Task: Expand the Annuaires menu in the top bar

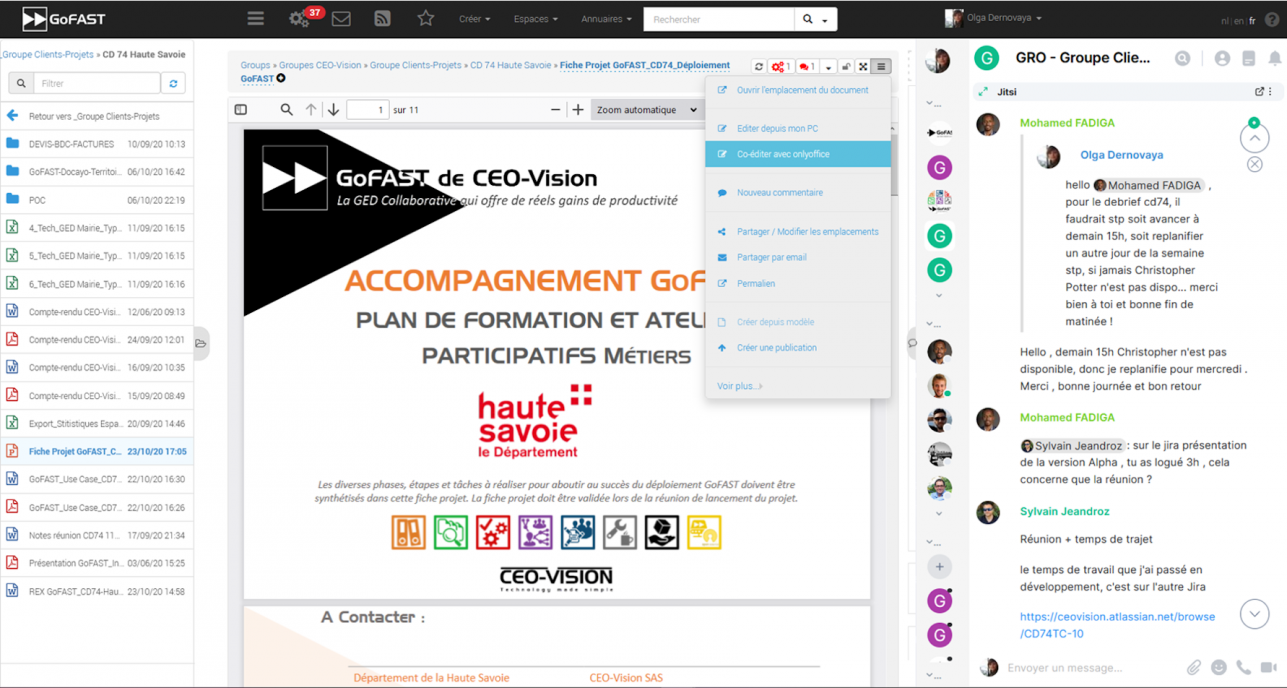Action: coord(607,18)
